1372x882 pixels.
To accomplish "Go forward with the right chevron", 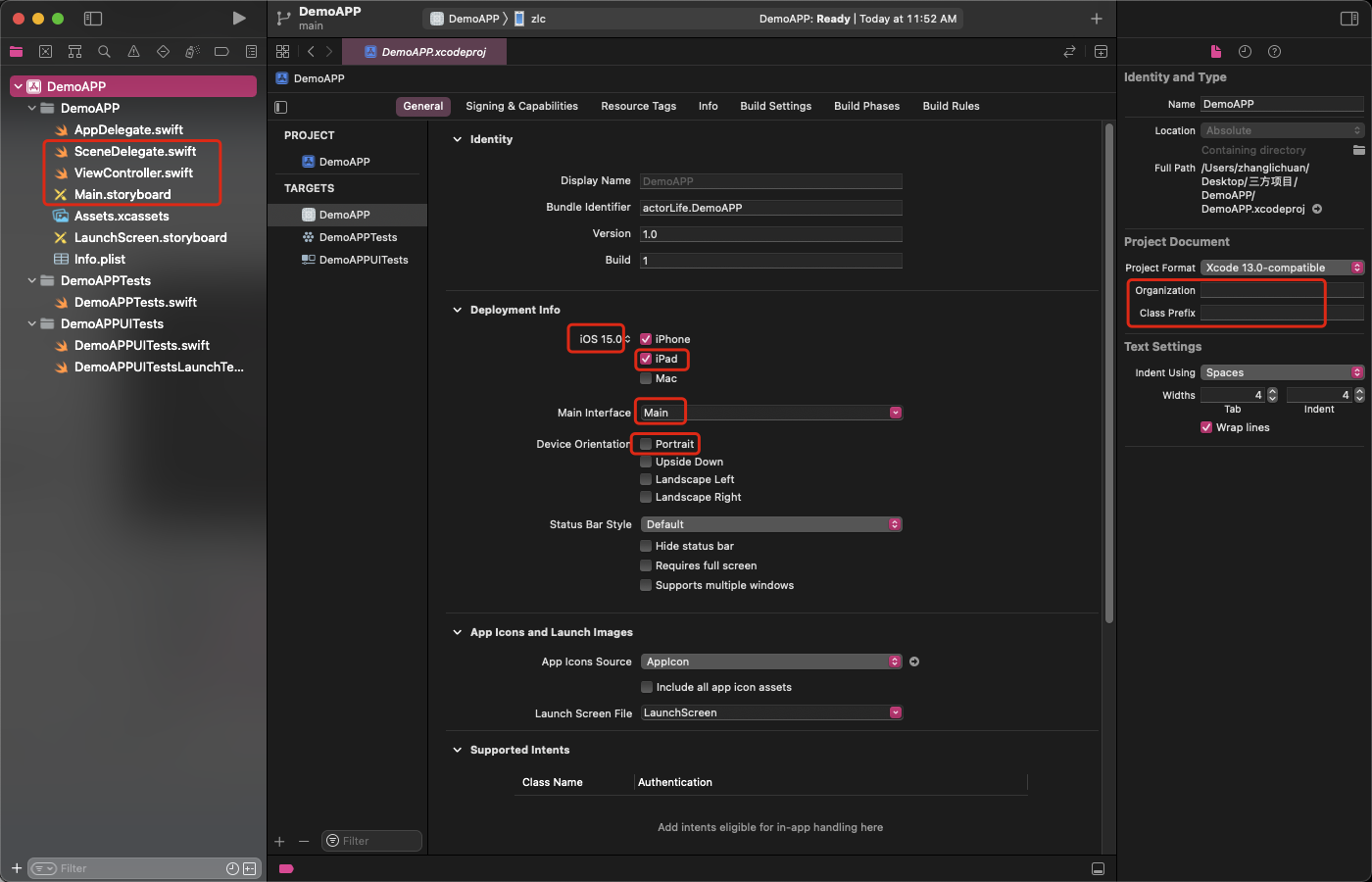I will click(329, 52).
